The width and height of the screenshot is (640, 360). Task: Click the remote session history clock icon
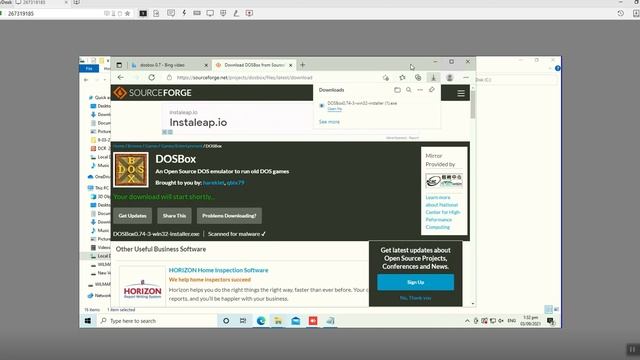tap(620, 13)
